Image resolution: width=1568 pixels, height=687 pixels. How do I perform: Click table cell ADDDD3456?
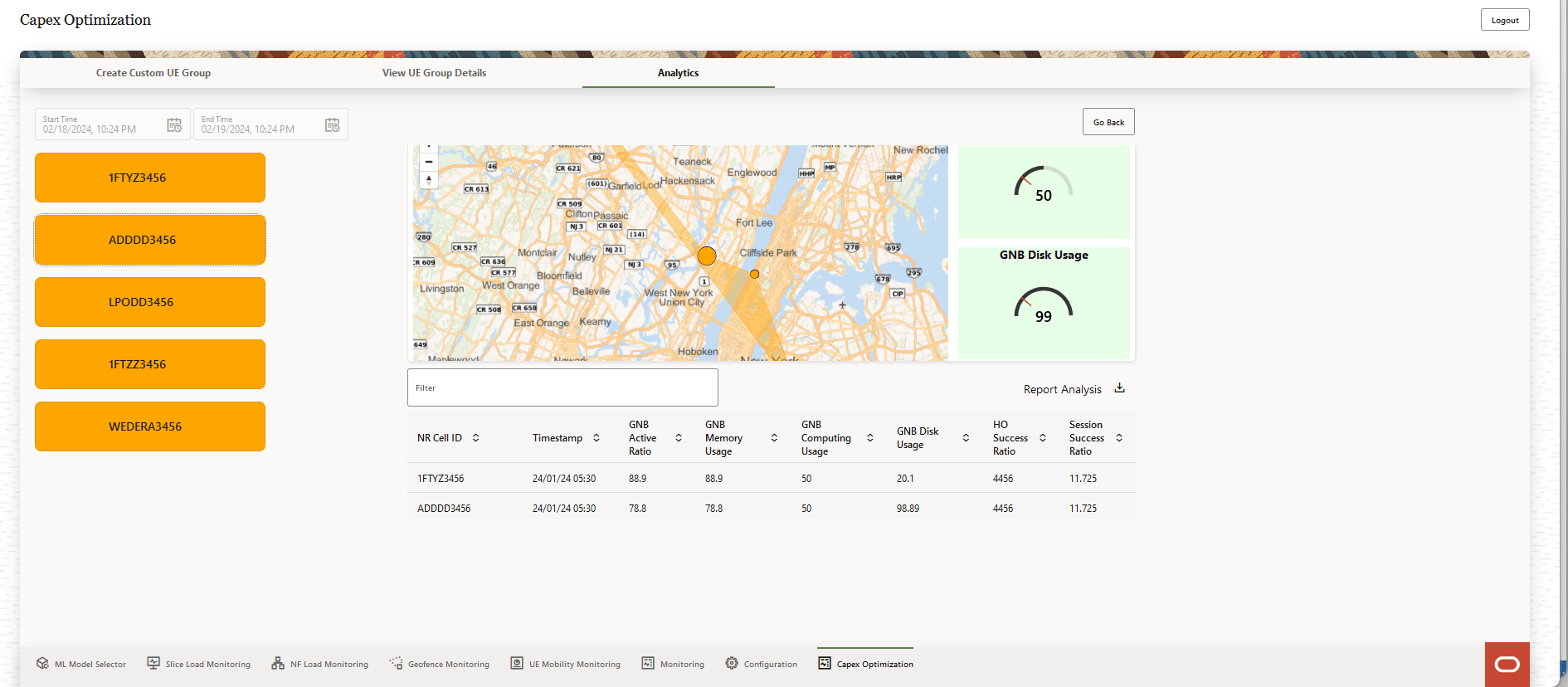coord(444,509)
